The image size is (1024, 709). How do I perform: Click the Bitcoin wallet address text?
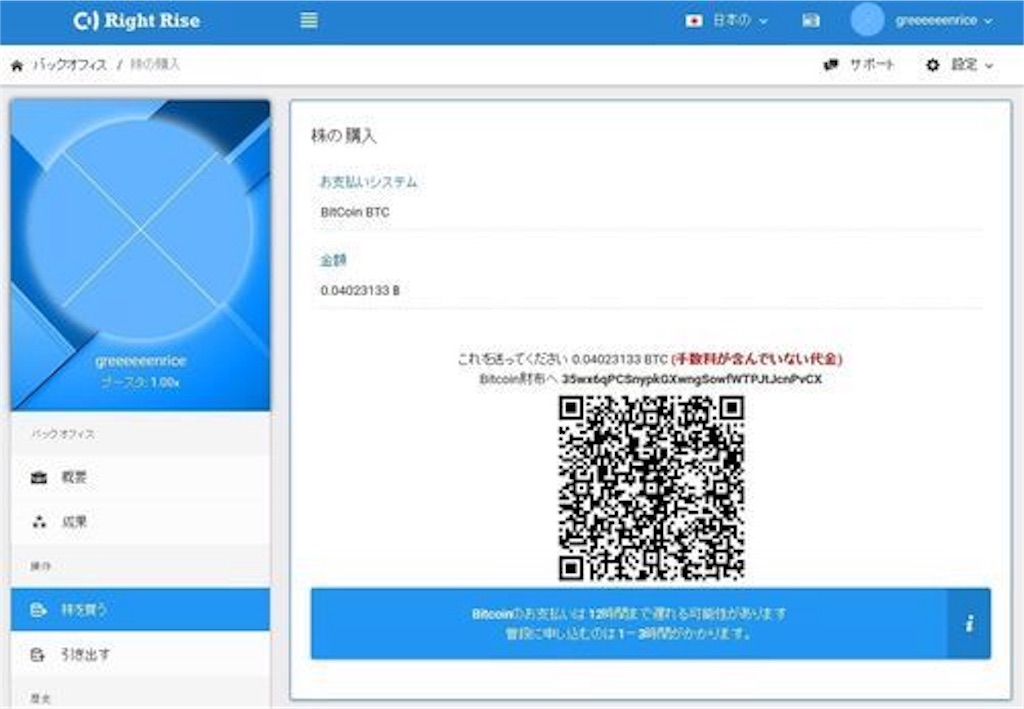pyautogui.click(x=692, y=379)
